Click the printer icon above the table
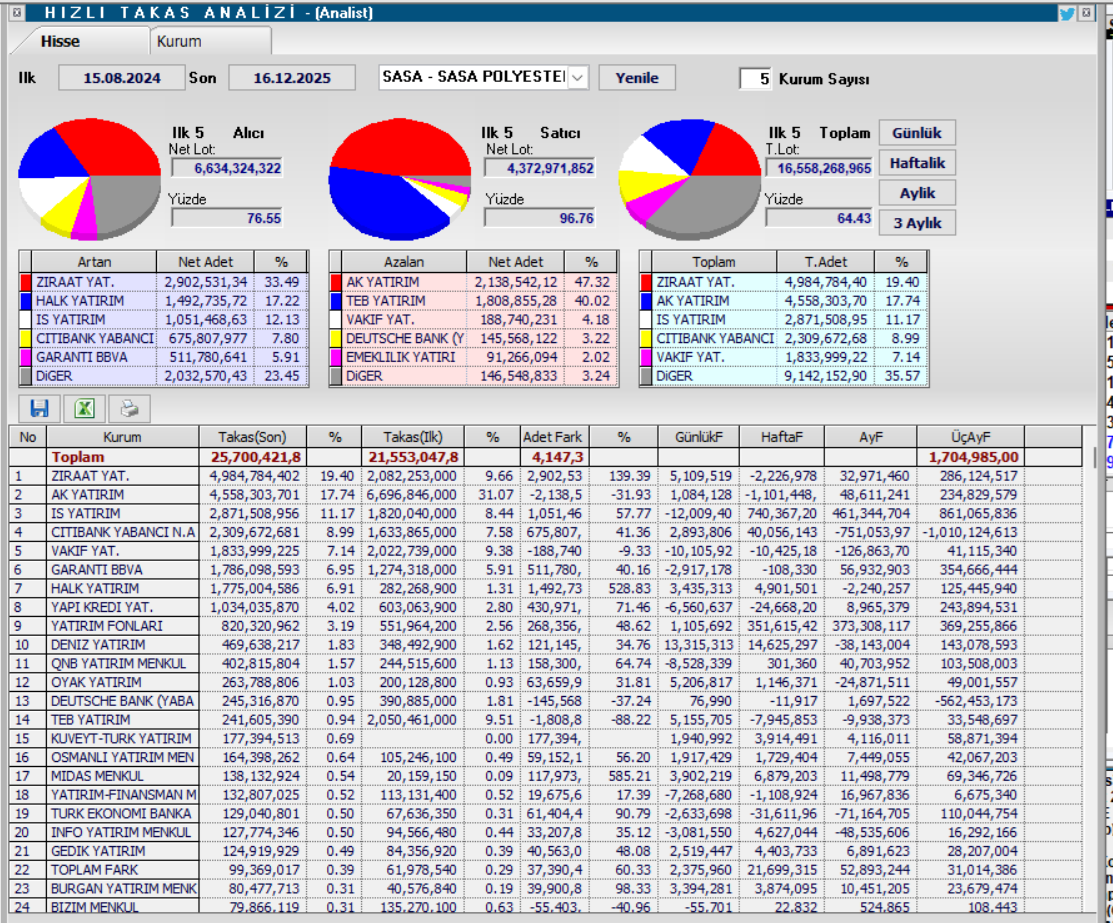The height and width of the screenshot is (923, 1113). pos(128,408)
